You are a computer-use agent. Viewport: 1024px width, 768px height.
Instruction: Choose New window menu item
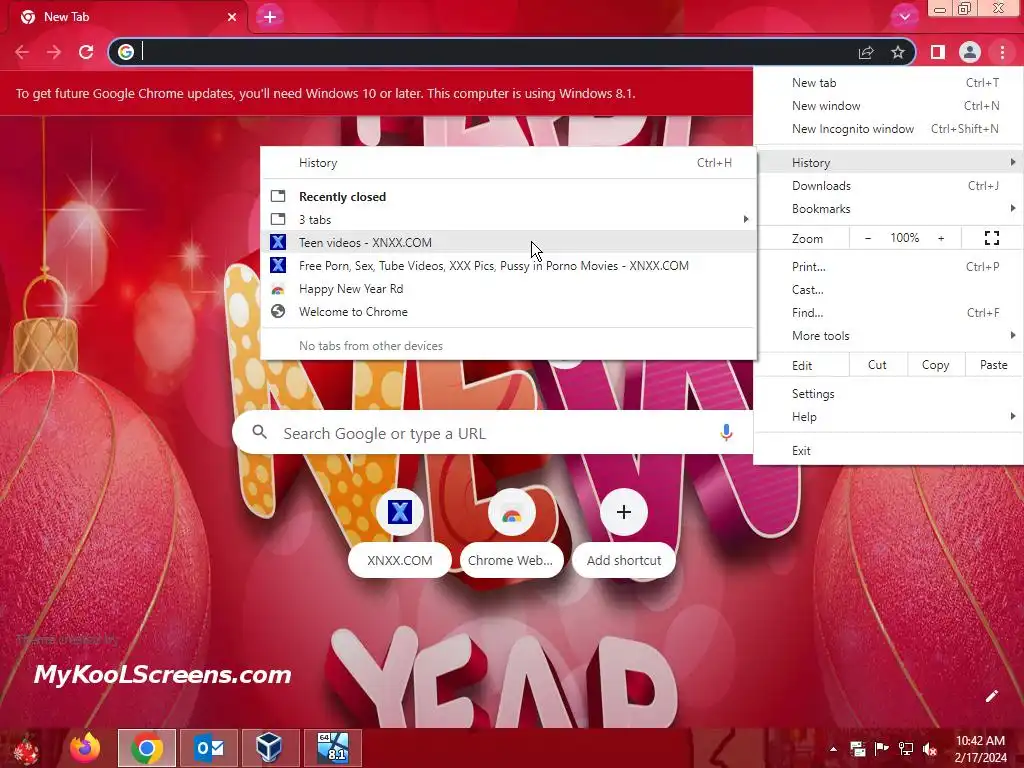(x=889, y=106)
